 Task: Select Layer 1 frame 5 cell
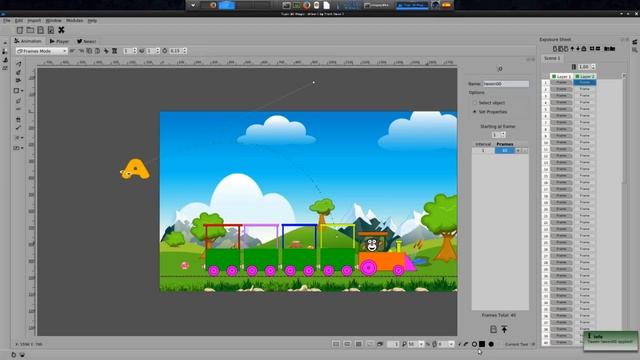tap(561, 109)
